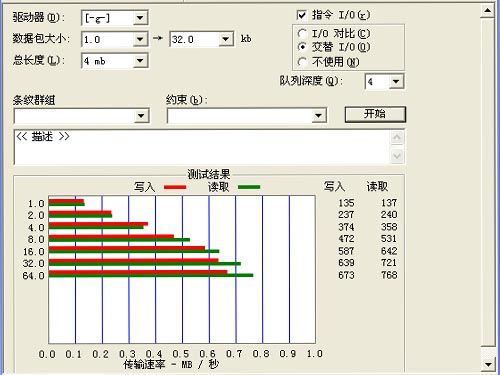Open the packet size 1.0 dropdown
500x375 pixels.
click(140, 40)
